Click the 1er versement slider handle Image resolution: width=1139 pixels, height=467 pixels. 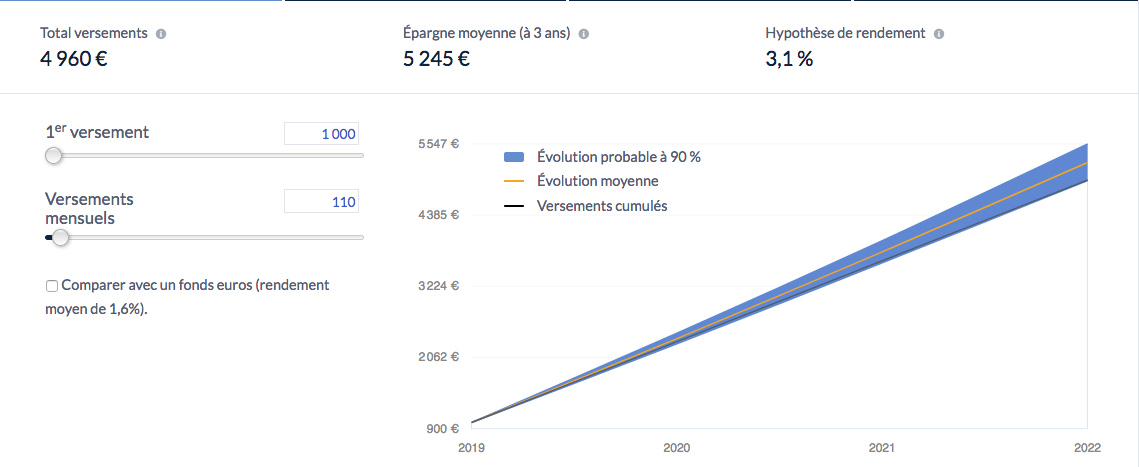54,155
